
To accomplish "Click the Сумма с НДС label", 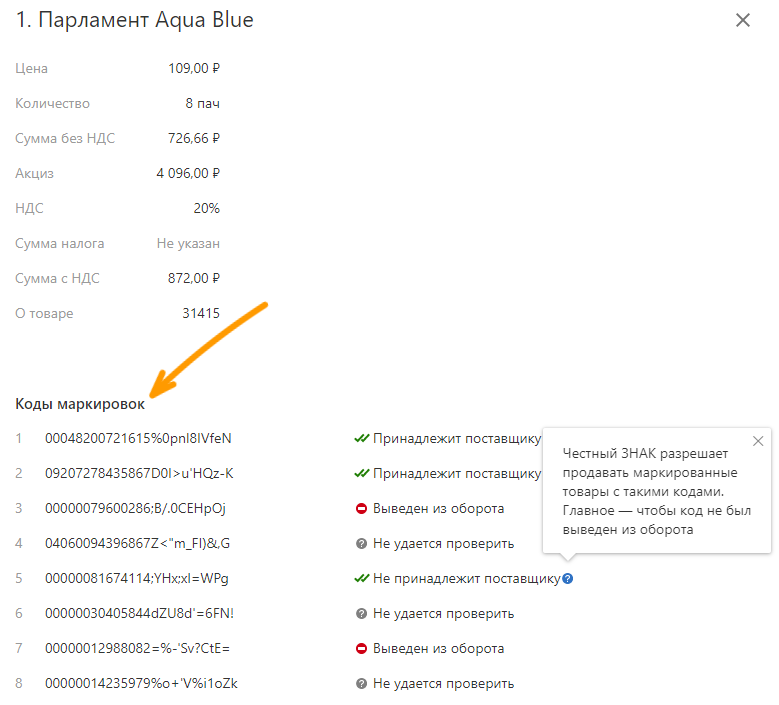I will (x=57, y=278).
